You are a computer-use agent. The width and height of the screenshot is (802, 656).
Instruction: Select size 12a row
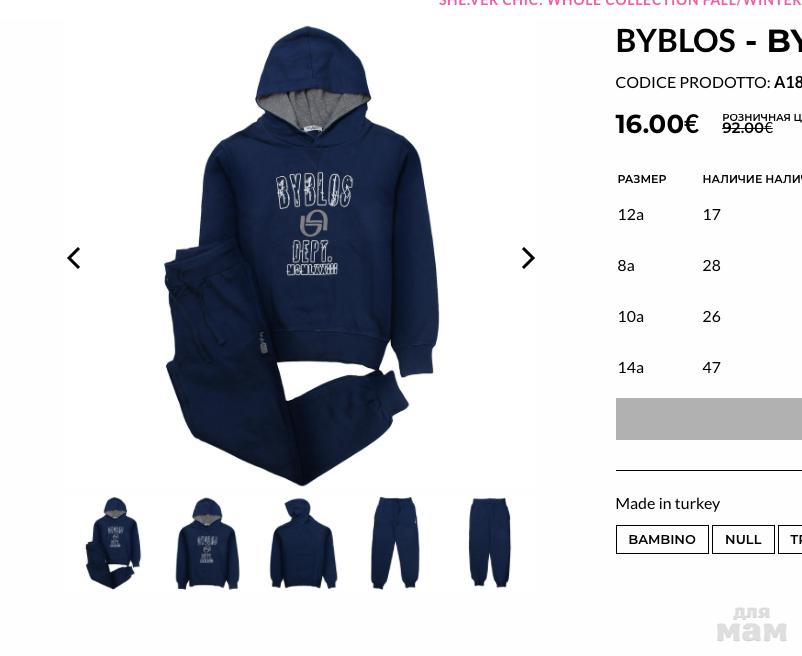point(709,214)
